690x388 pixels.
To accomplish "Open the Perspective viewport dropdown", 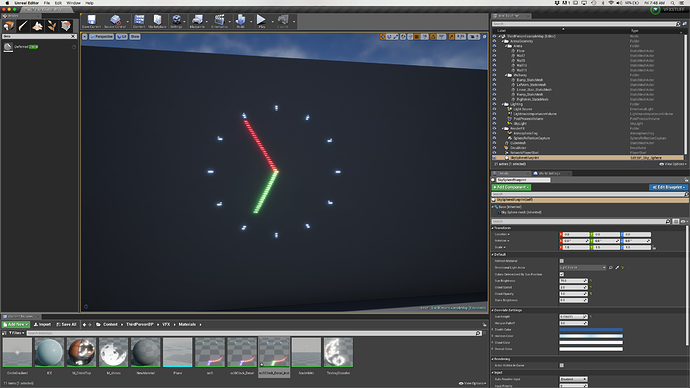I will click(102, 37).
